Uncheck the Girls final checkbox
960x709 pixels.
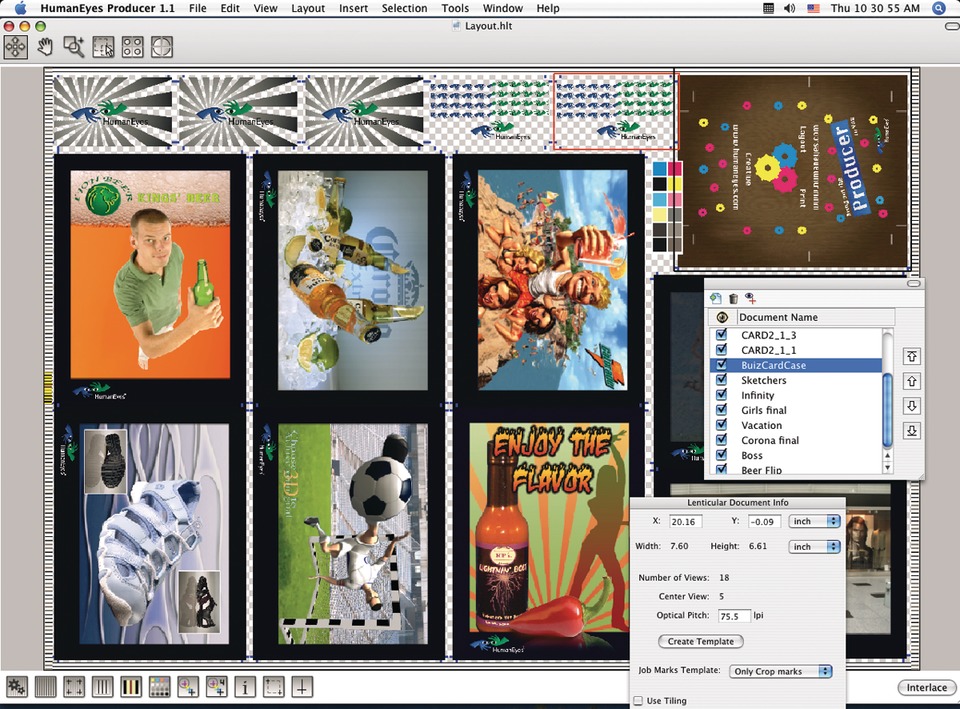(722, 410)
